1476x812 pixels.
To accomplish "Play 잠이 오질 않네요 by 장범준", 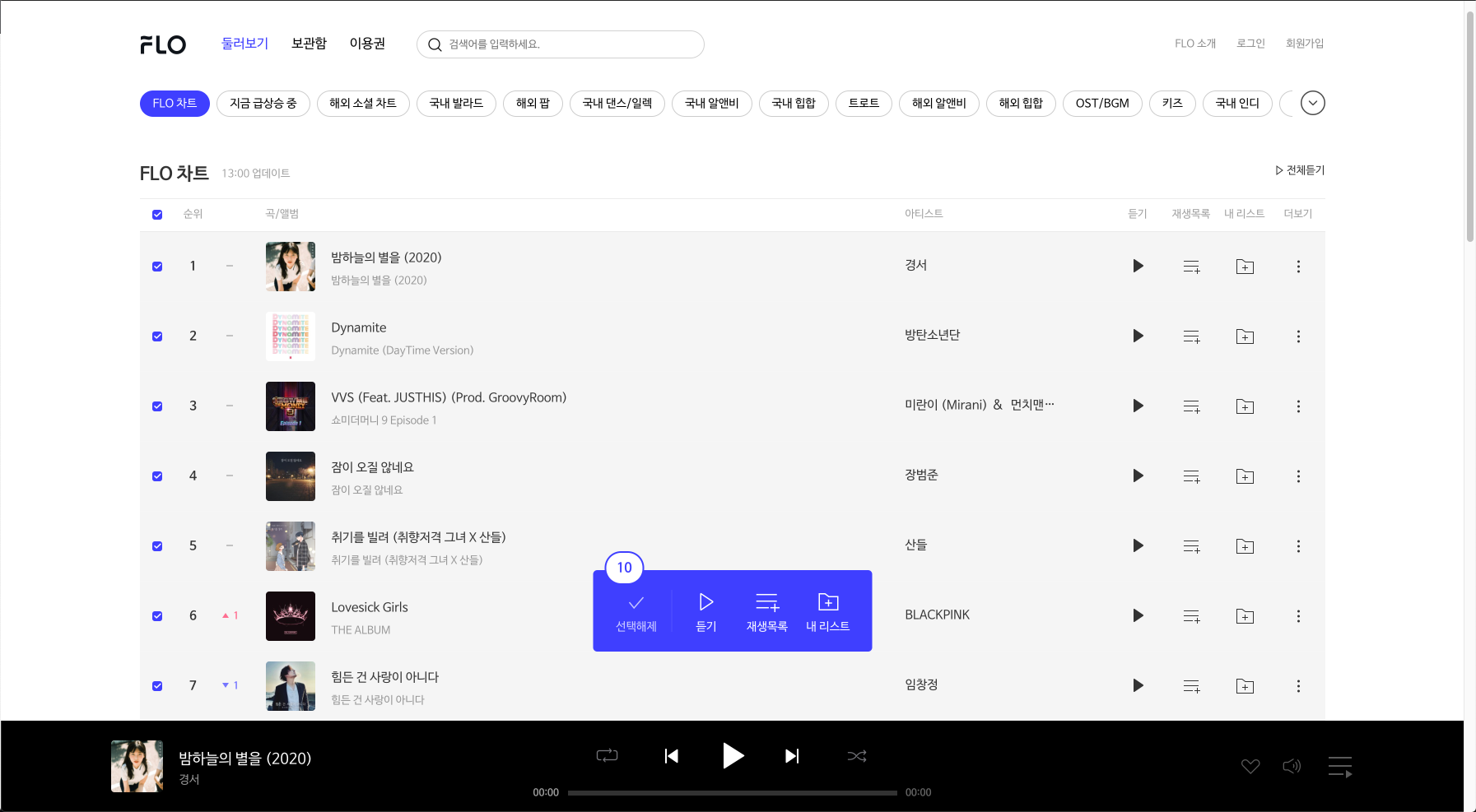I will (x=1138, y=476).
